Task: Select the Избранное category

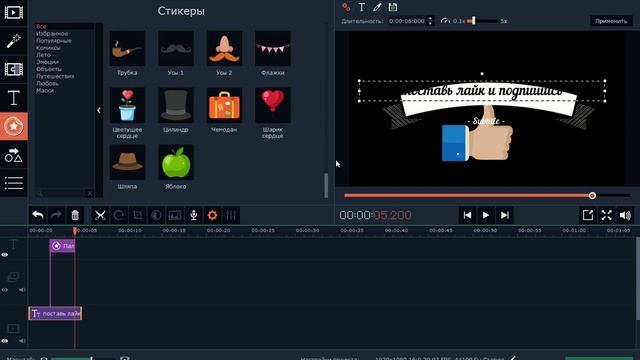Action: [x=52, y=33]
